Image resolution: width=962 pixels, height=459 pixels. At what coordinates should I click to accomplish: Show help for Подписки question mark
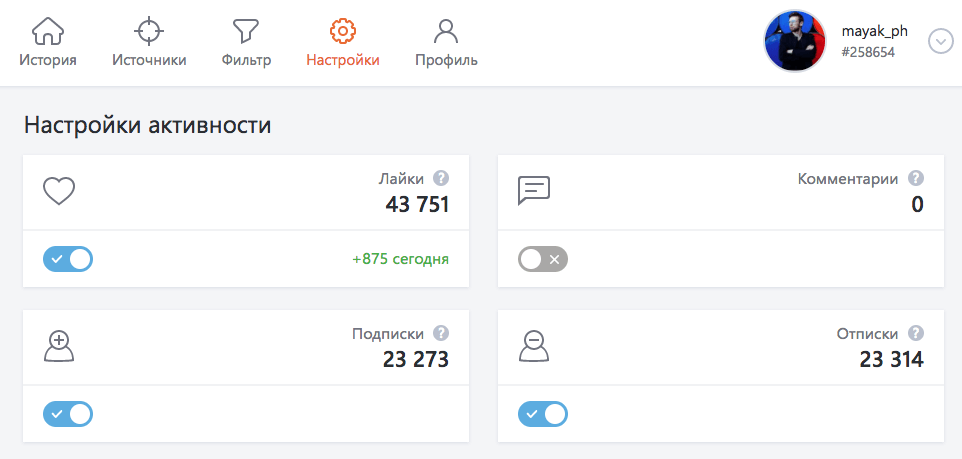click(x=441, y=334)
